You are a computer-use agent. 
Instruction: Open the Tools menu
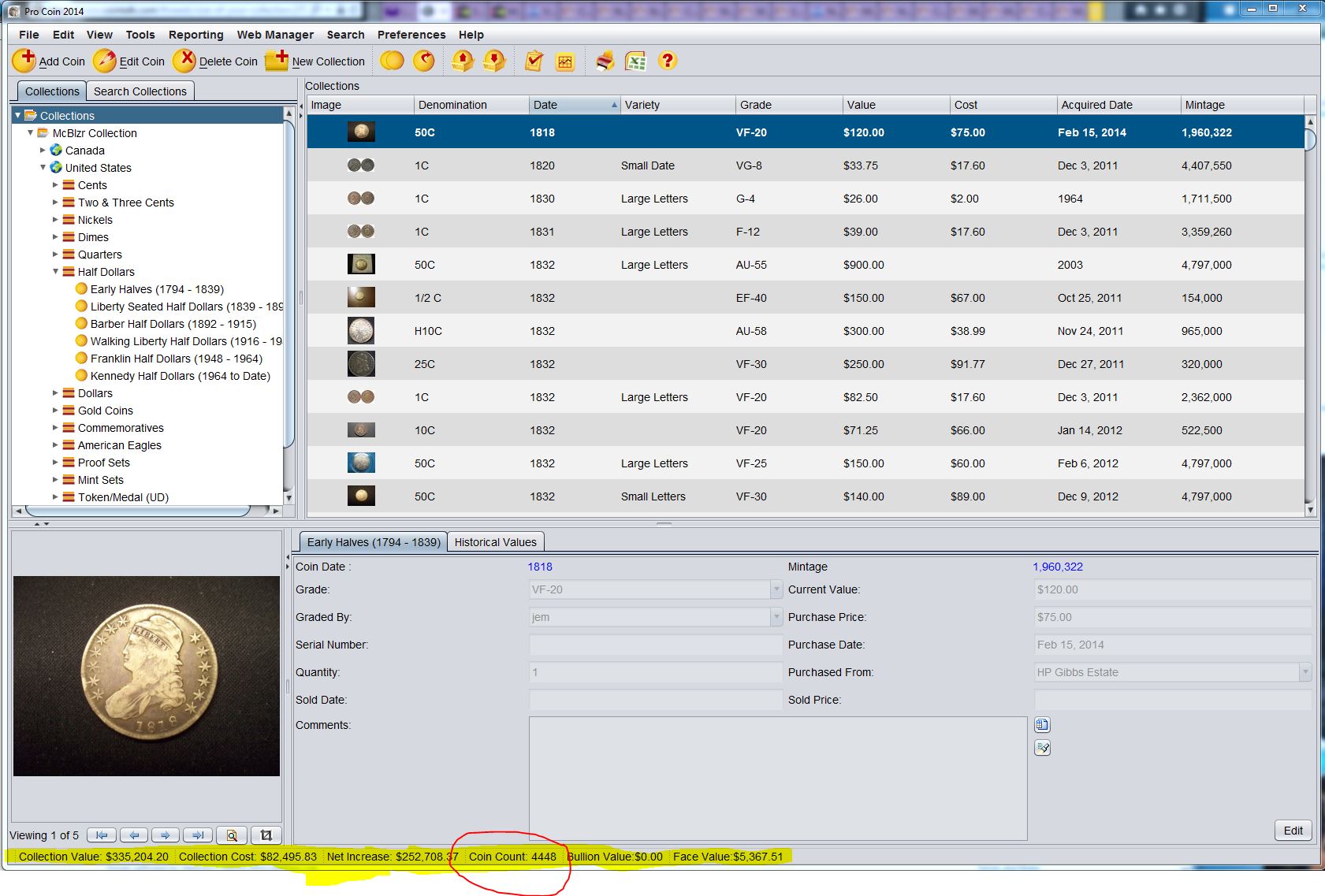(x=140, y=35)
